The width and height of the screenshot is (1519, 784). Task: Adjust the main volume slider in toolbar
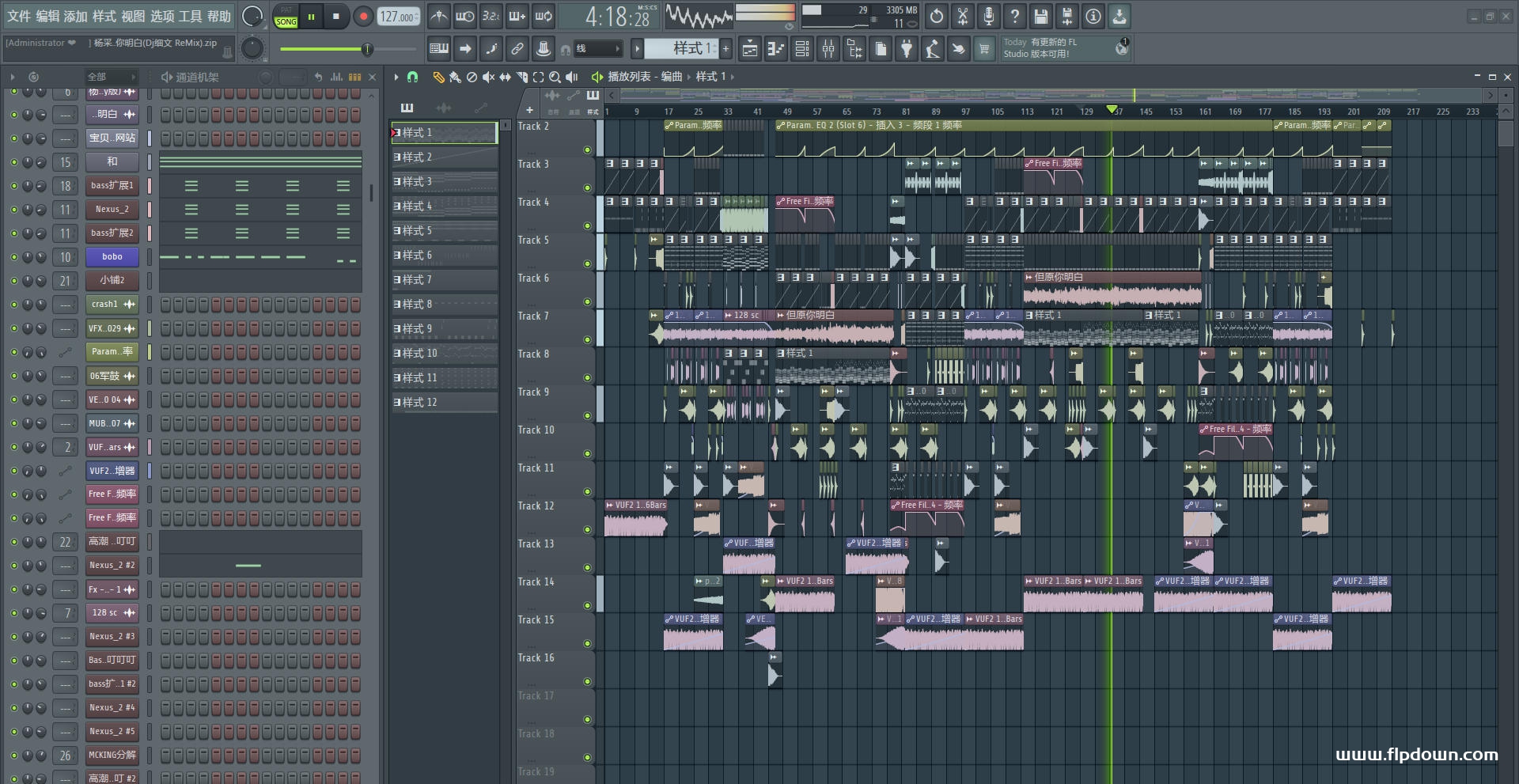point(326,49)
